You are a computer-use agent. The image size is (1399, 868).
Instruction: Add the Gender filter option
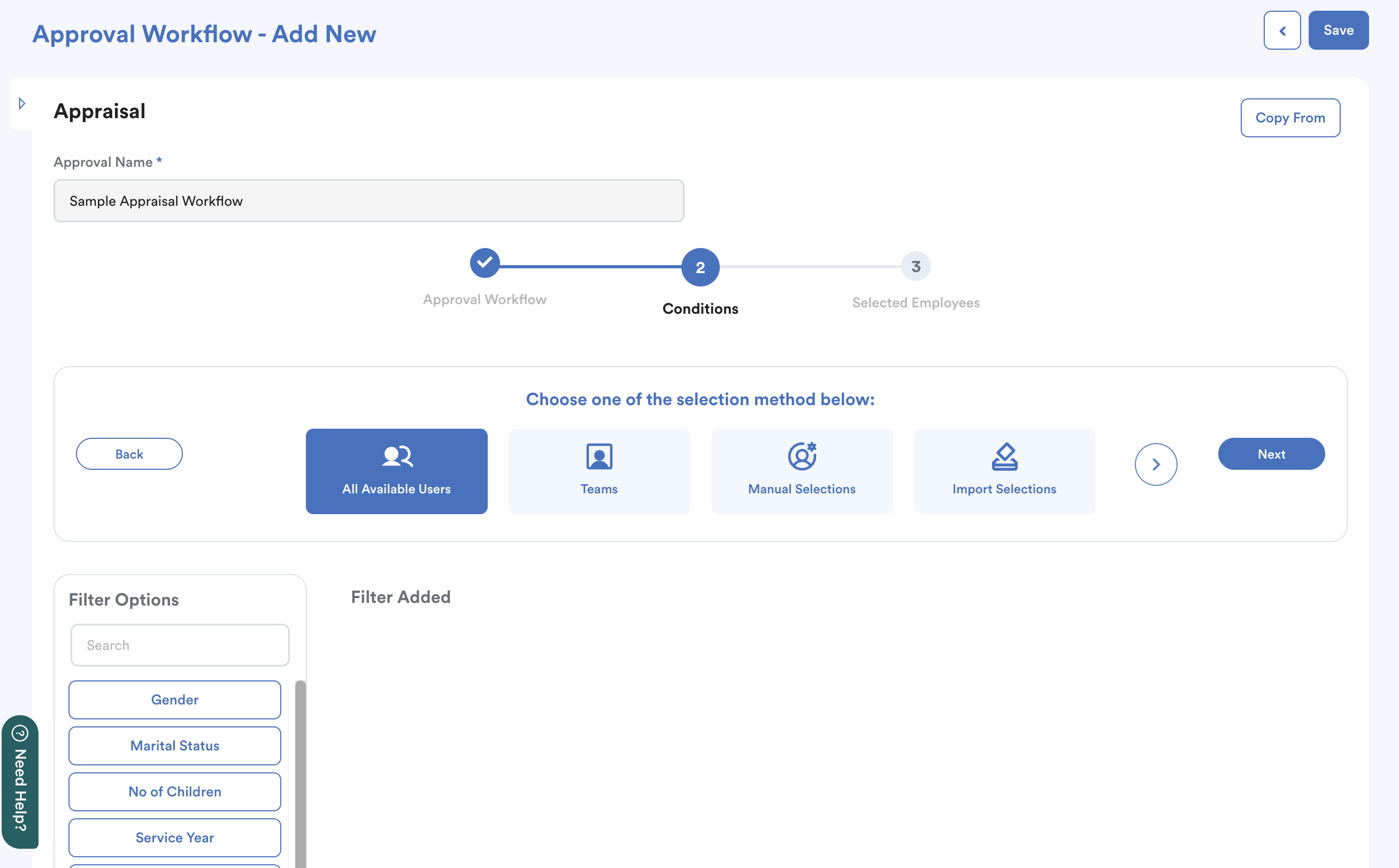[x=174, y=700]
